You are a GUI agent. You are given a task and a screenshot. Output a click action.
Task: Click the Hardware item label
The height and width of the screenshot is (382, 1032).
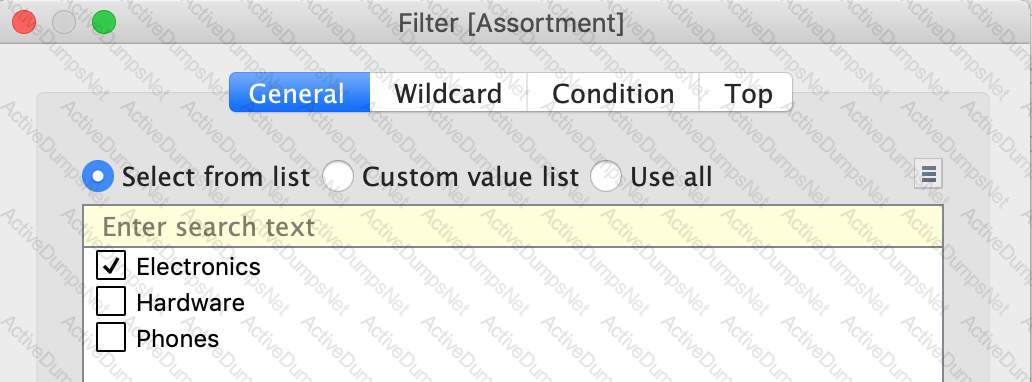coord(190,302)
